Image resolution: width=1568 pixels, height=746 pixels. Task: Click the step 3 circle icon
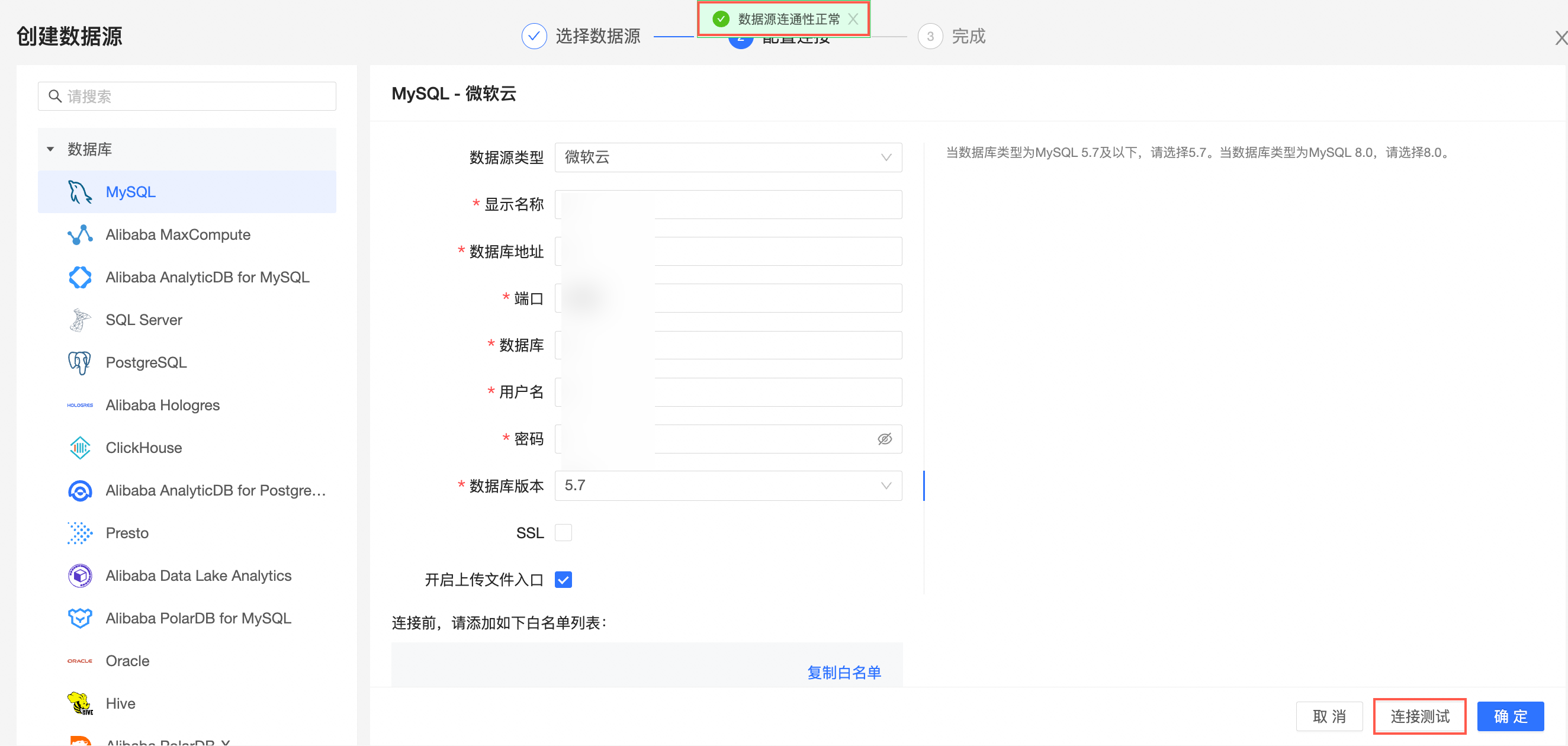[x=930, y=37]
